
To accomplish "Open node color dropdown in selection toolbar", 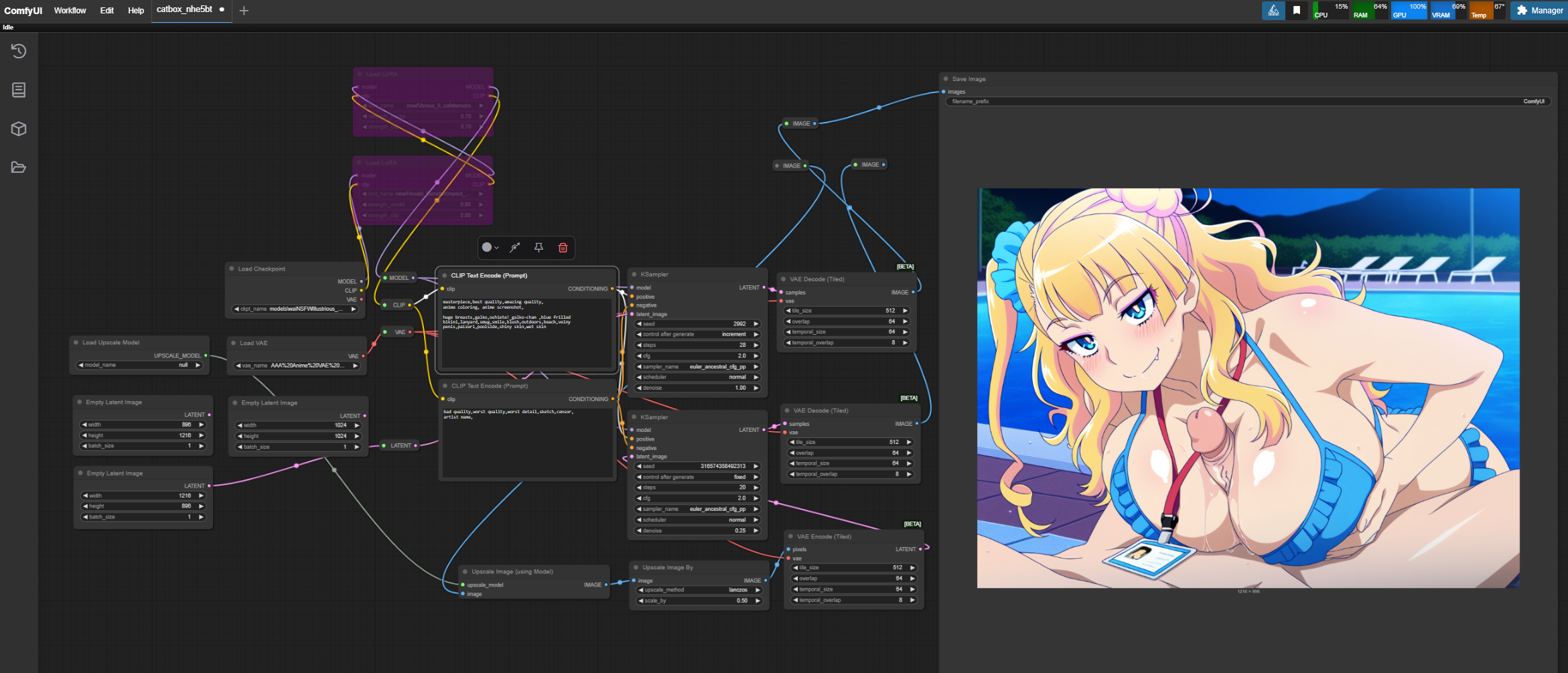I will 490,248.
